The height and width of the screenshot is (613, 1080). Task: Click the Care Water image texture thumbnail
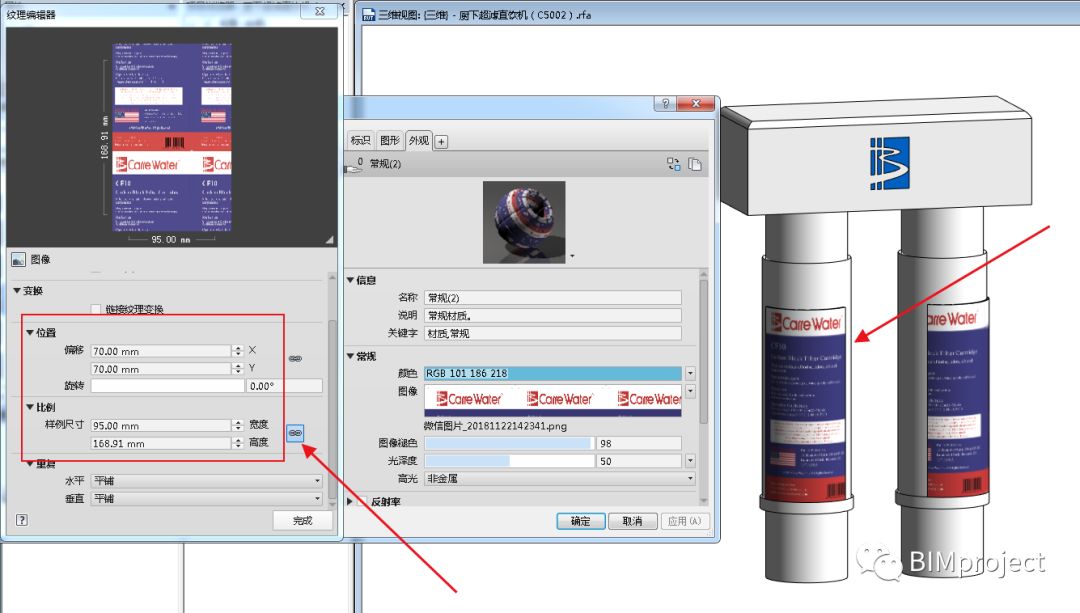click(x=552, y=399)
